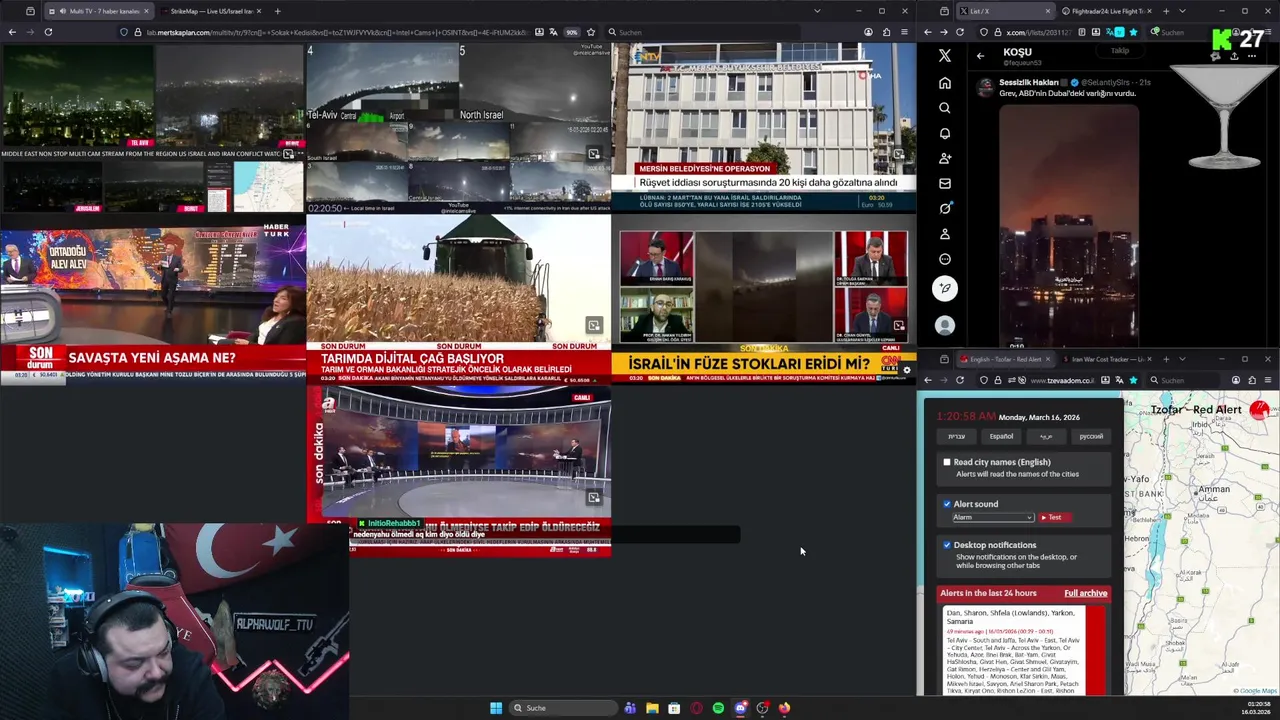
Task: Click X account avatar at sidebar bottom
Action: 945,325
